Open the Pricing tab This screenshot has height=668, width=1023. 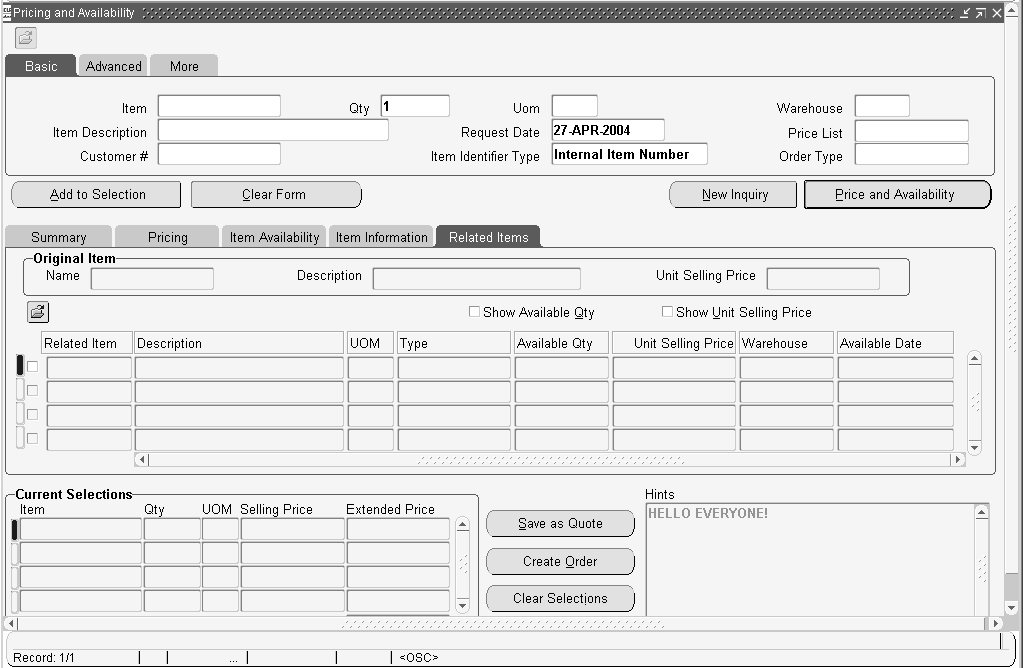click(168, 237)
